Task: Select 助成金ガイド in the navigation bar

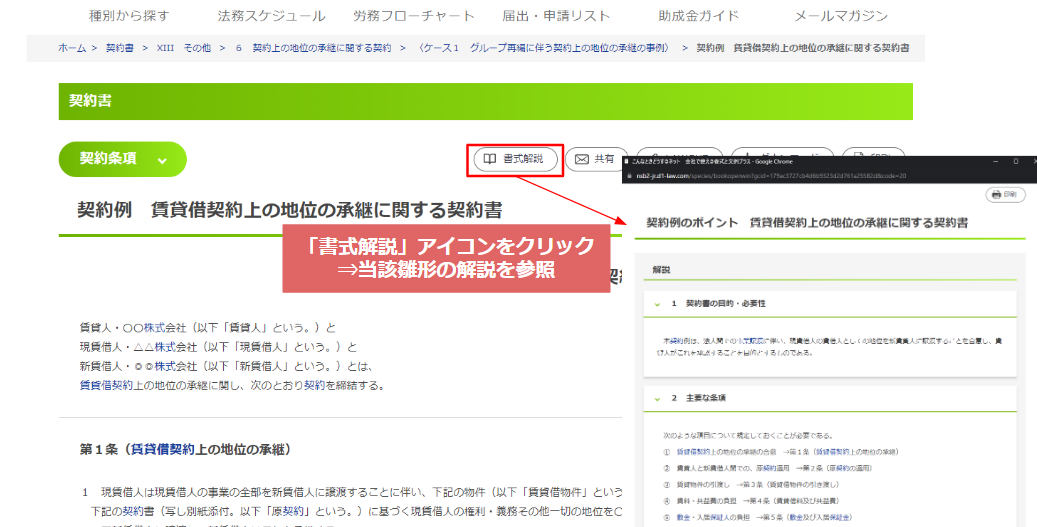Action: (698, 16)
